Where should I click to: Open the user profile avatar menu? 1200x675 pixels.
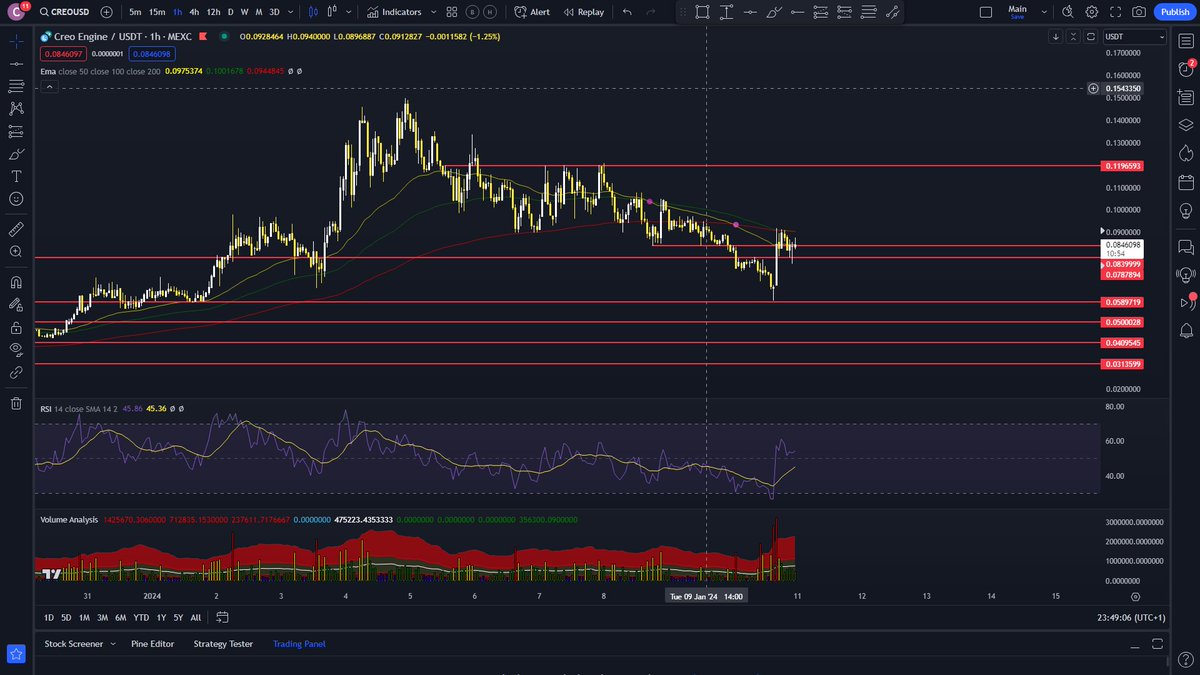18,12
